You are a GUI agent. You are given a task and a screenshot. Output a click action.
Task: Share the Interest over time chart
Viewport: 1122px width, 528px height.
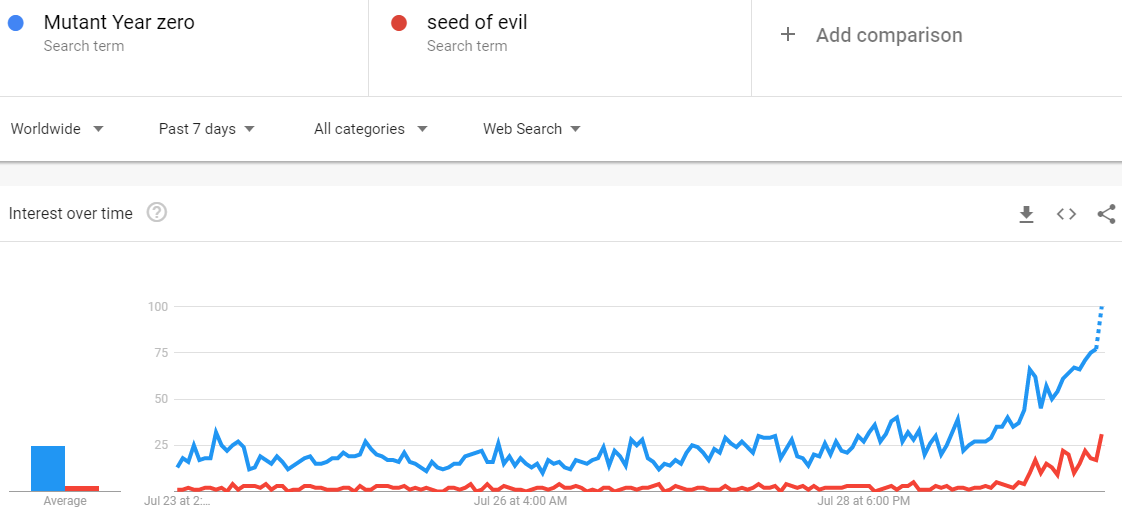(x=1106, y=214)
